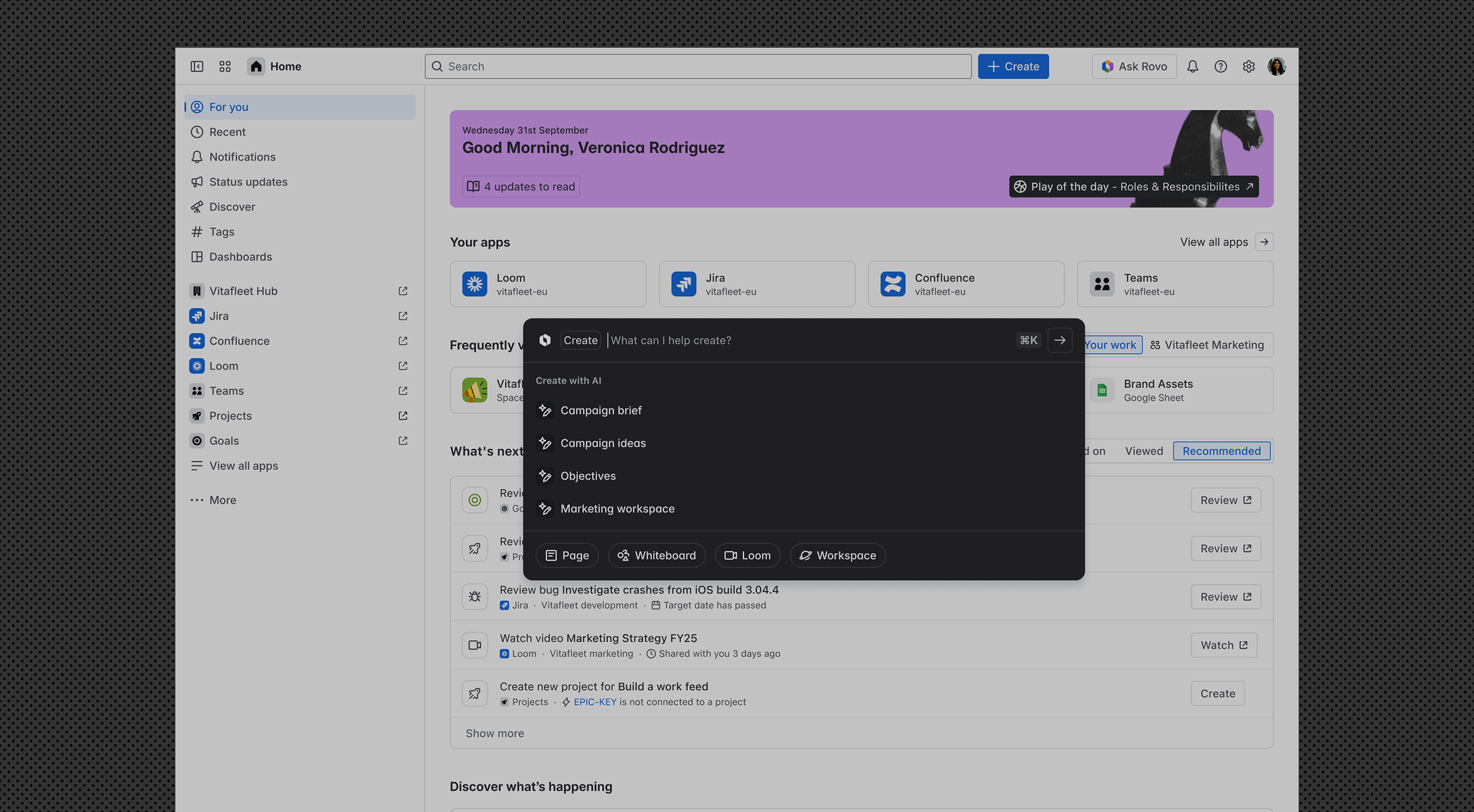Select the Vitafleet Marketing tab
Screen dimensions: 1474x812
[1207, 345]
